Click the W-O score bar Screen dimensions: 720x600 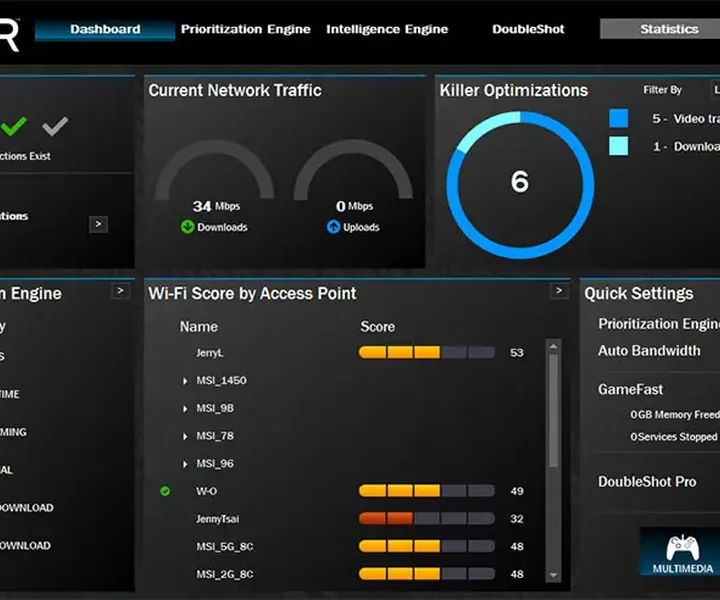tap(427, 491)
